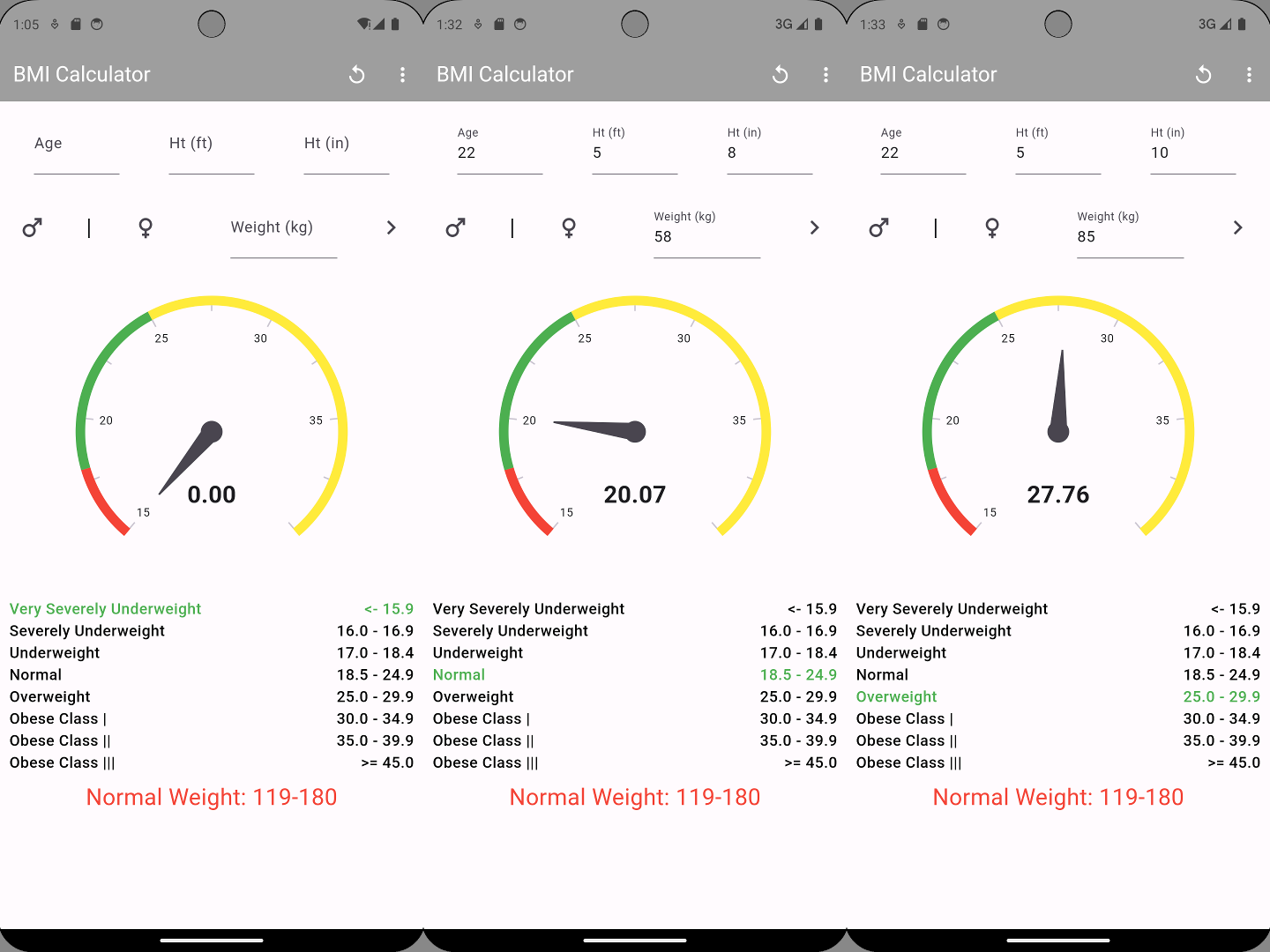Tap the male symbol beside the weight 58 field
1270x952 pixels.
456,228
